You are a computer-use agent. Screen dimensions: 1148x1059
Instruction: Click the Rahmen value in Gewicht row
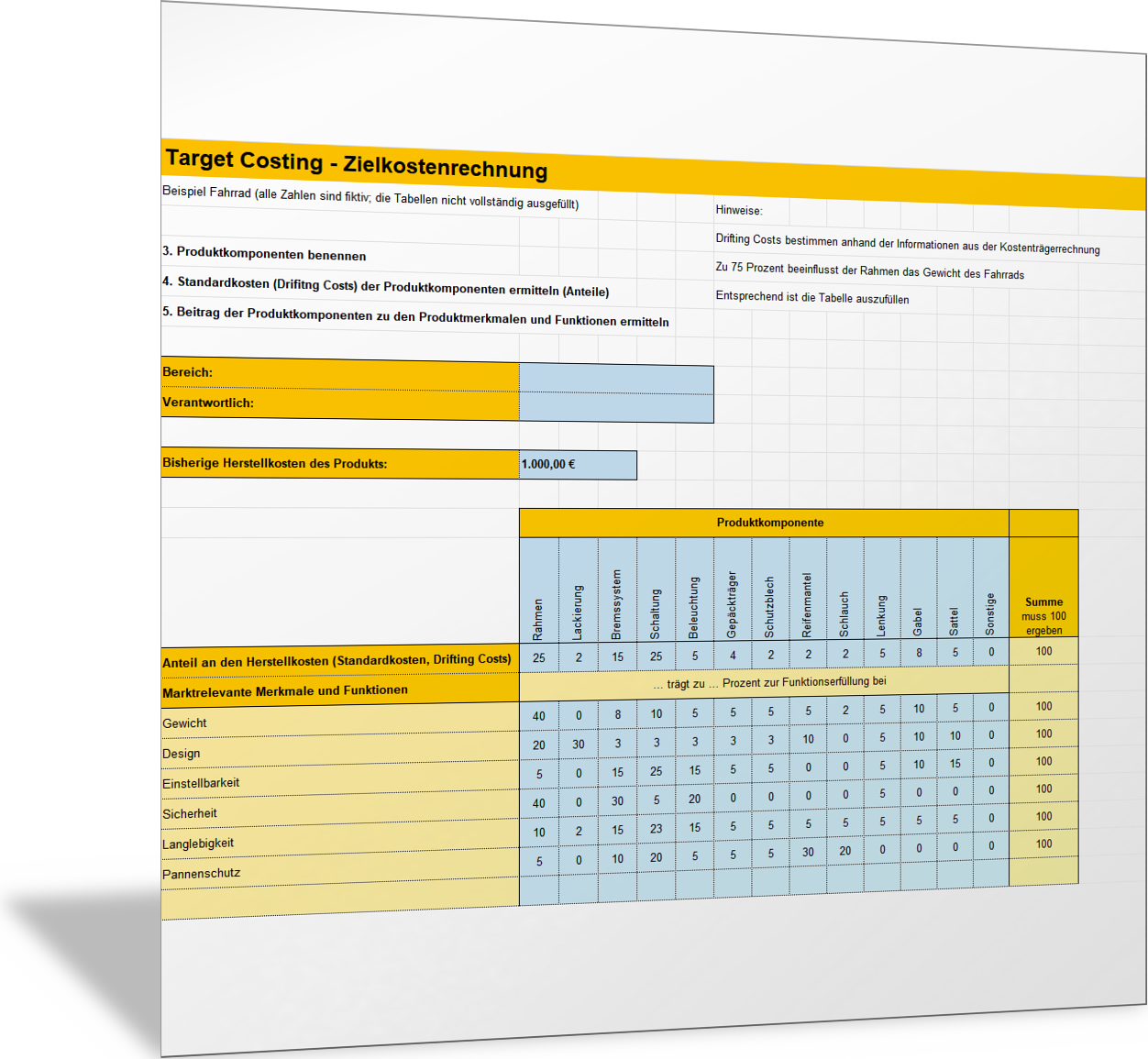(x=539, y=716)
